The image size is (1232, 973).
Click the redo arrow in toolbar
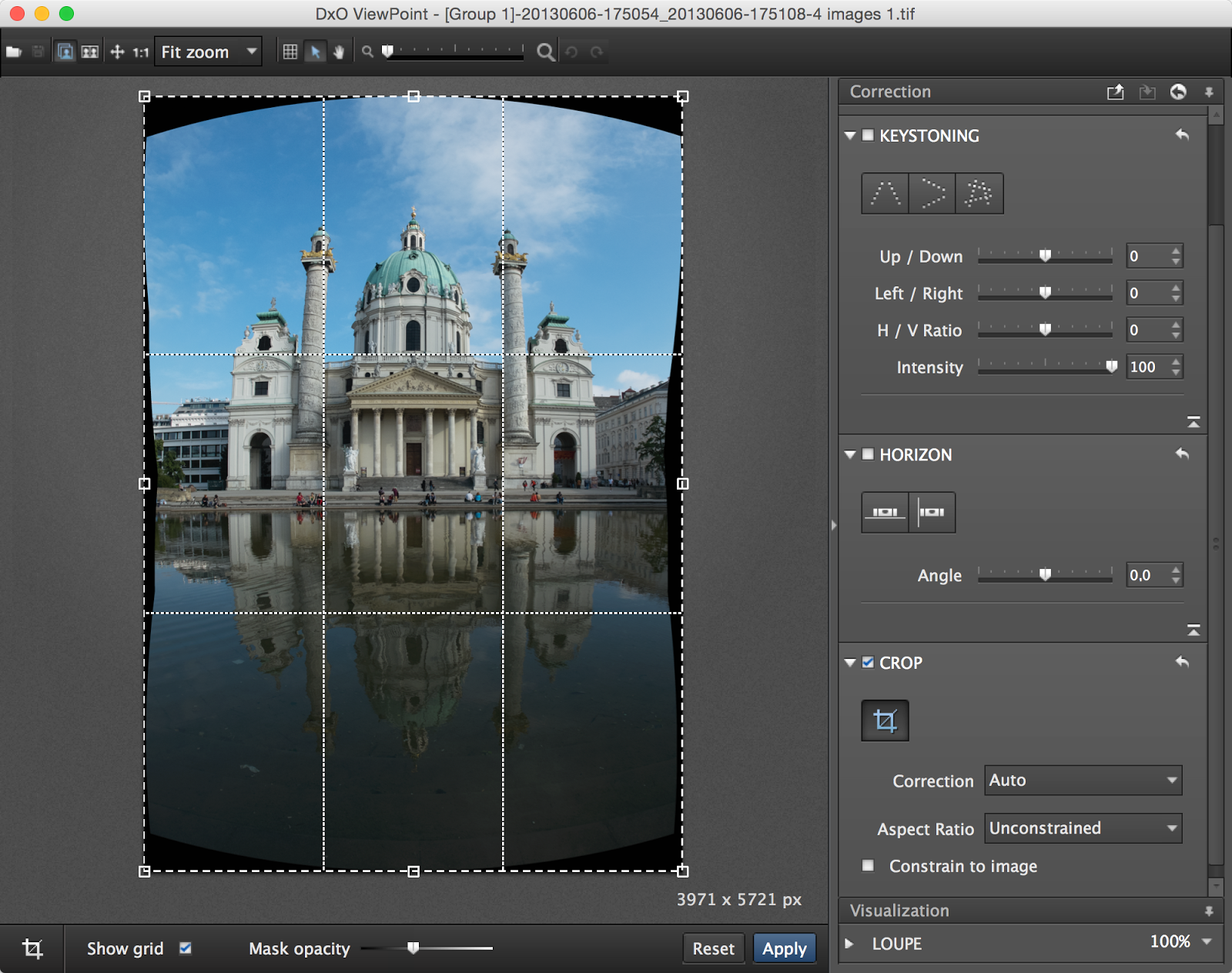tap(597, 52)
